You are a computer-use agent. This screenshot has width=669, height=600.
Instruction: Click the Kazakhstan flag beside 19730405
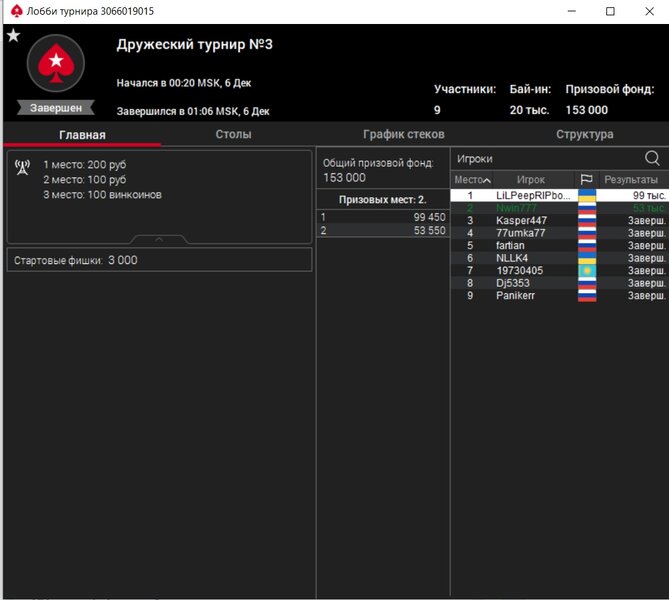pyautogui.click(x=587, y=271)
